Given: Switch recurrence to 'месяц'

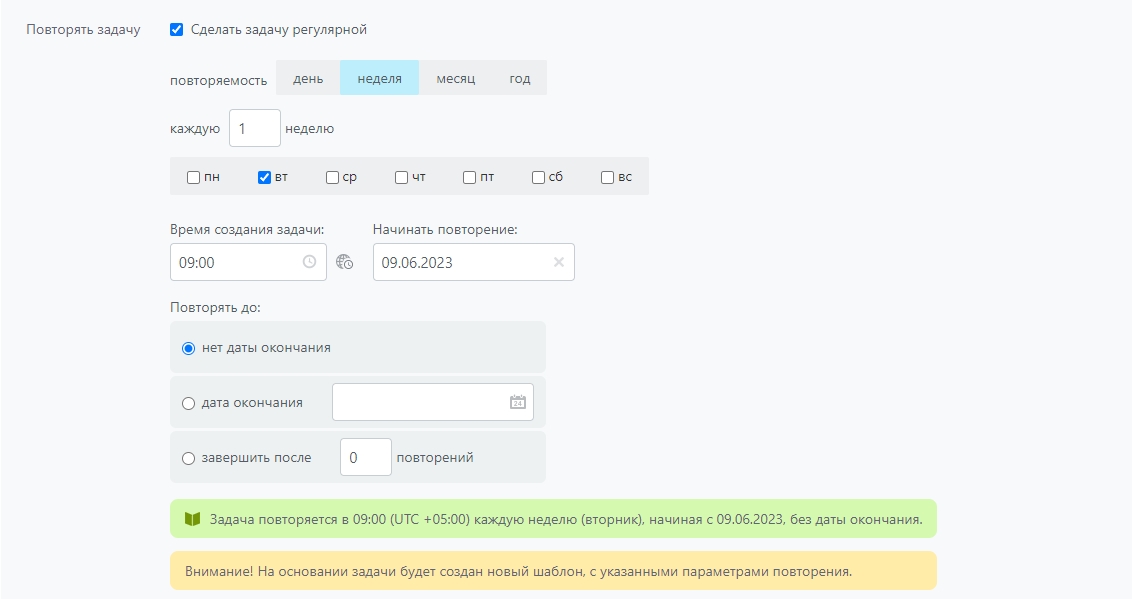Looking at the screenshot, I should pos(455,79).
